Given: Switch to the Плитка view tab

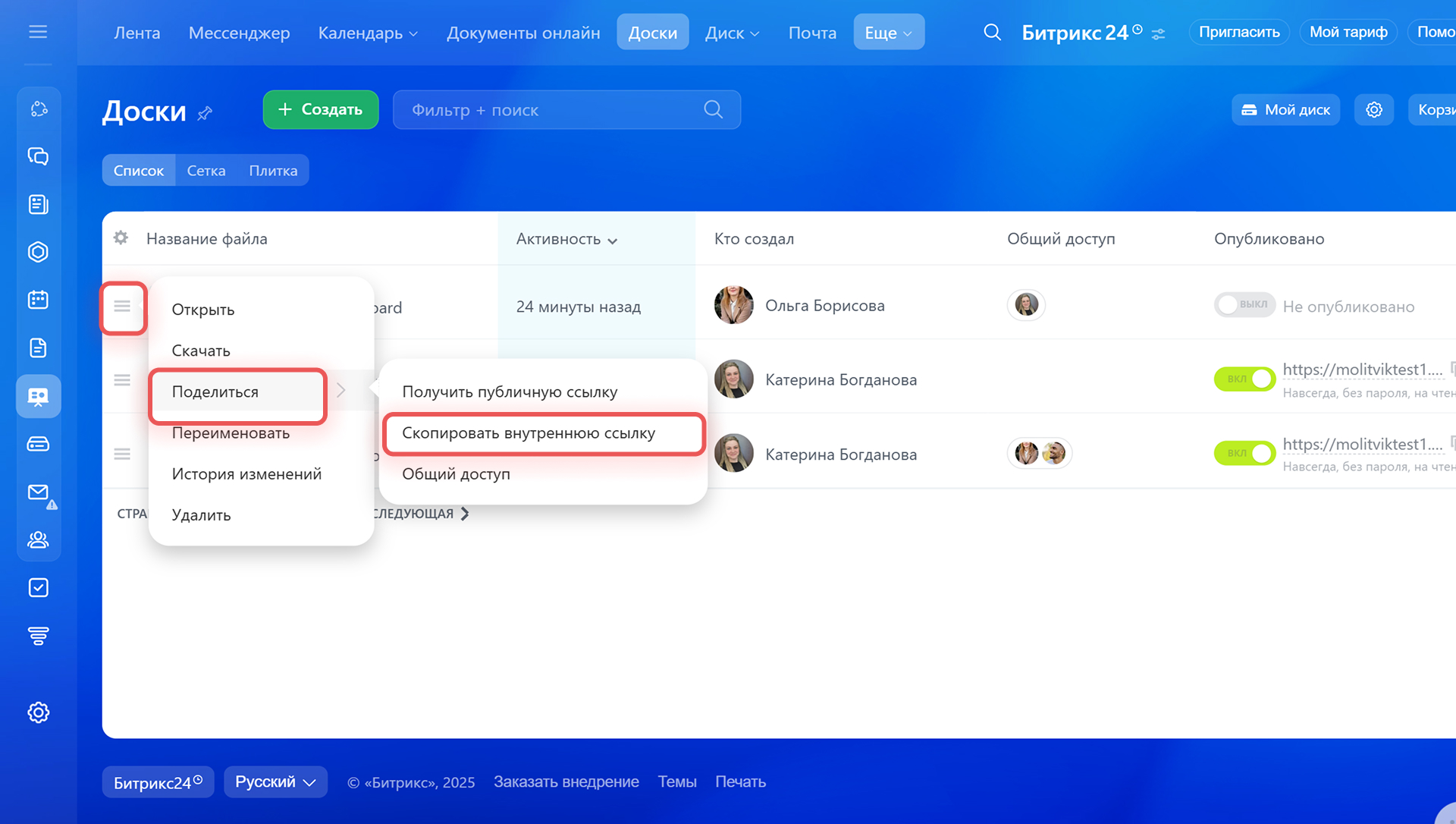Looking at the screenshot, I should (273, 171).
